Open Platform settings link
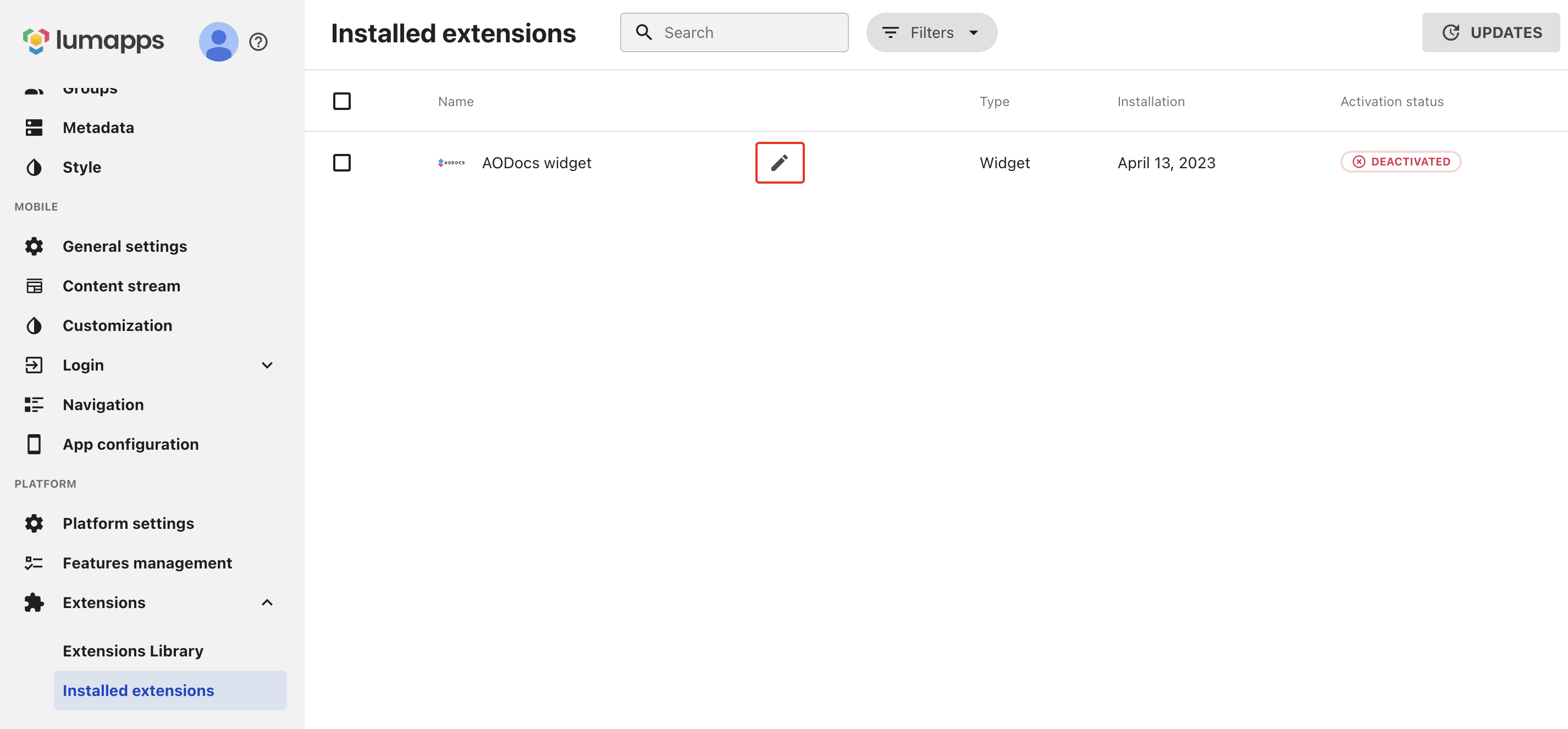The image size is (1568, 729). (x=129, y=523)
